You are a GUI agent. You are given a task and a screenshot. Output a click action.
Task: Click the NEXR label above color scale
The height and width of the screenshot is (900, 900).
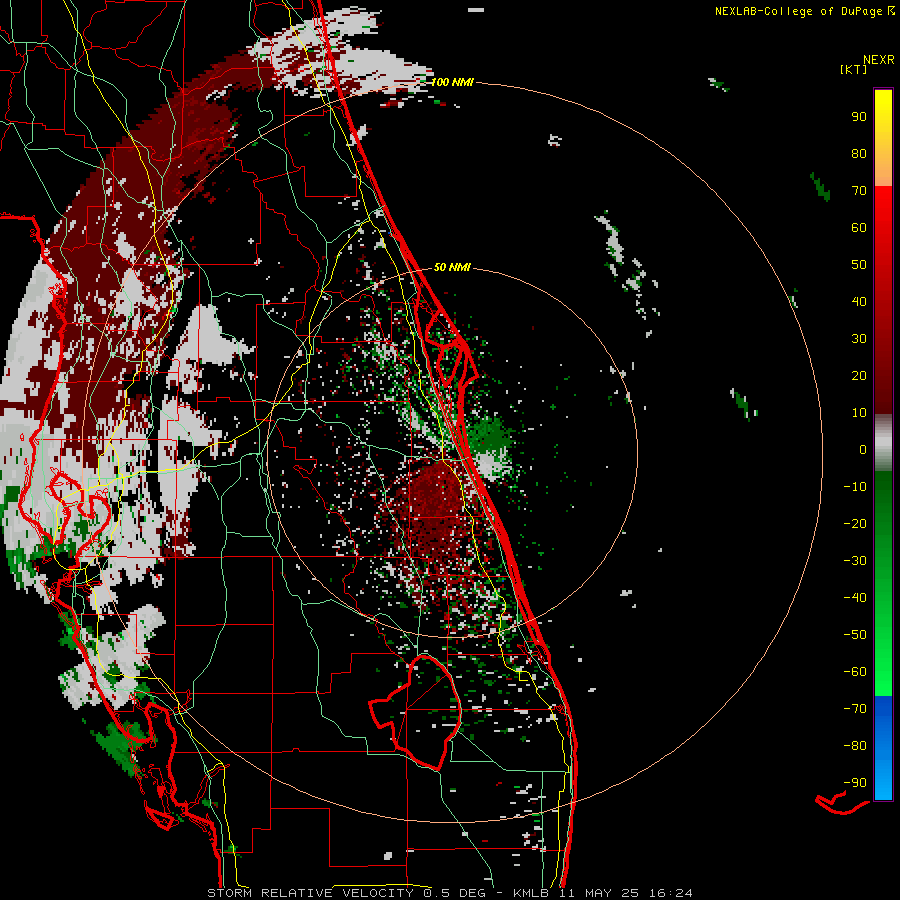[x=879, y=60]
